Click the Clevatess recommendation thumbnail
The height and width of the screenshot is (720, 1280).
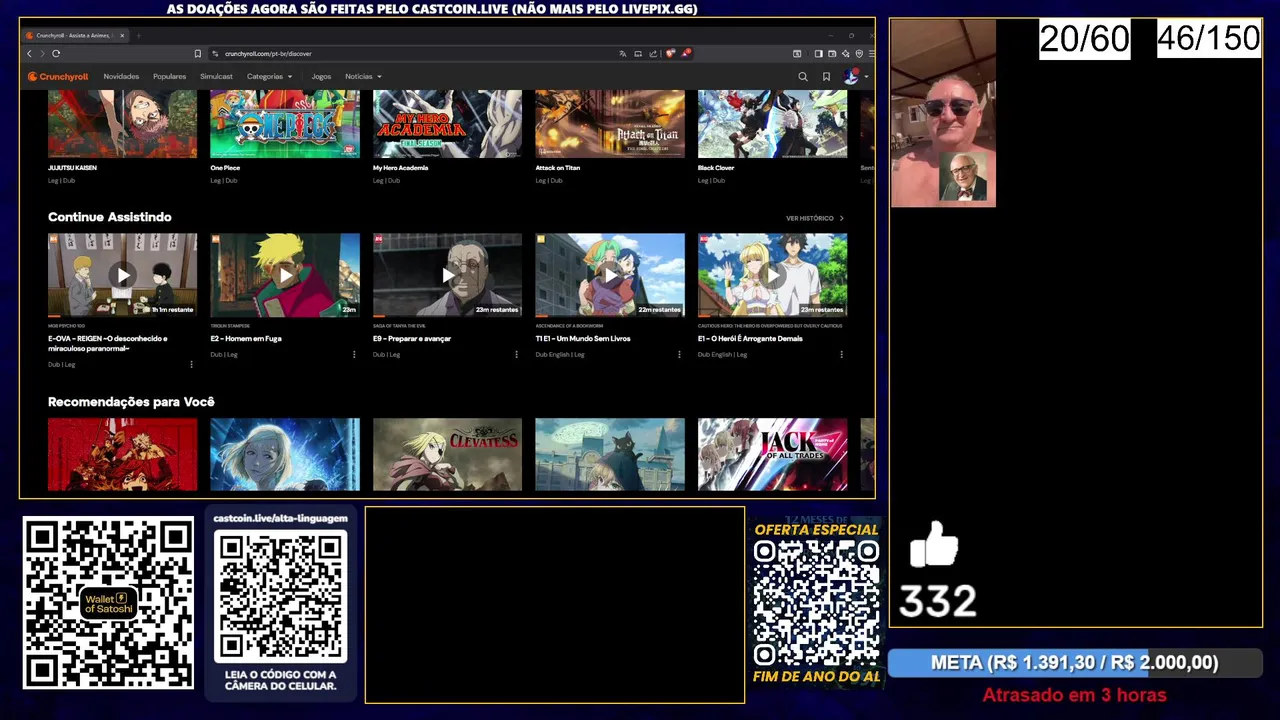[x=447, y=454]
